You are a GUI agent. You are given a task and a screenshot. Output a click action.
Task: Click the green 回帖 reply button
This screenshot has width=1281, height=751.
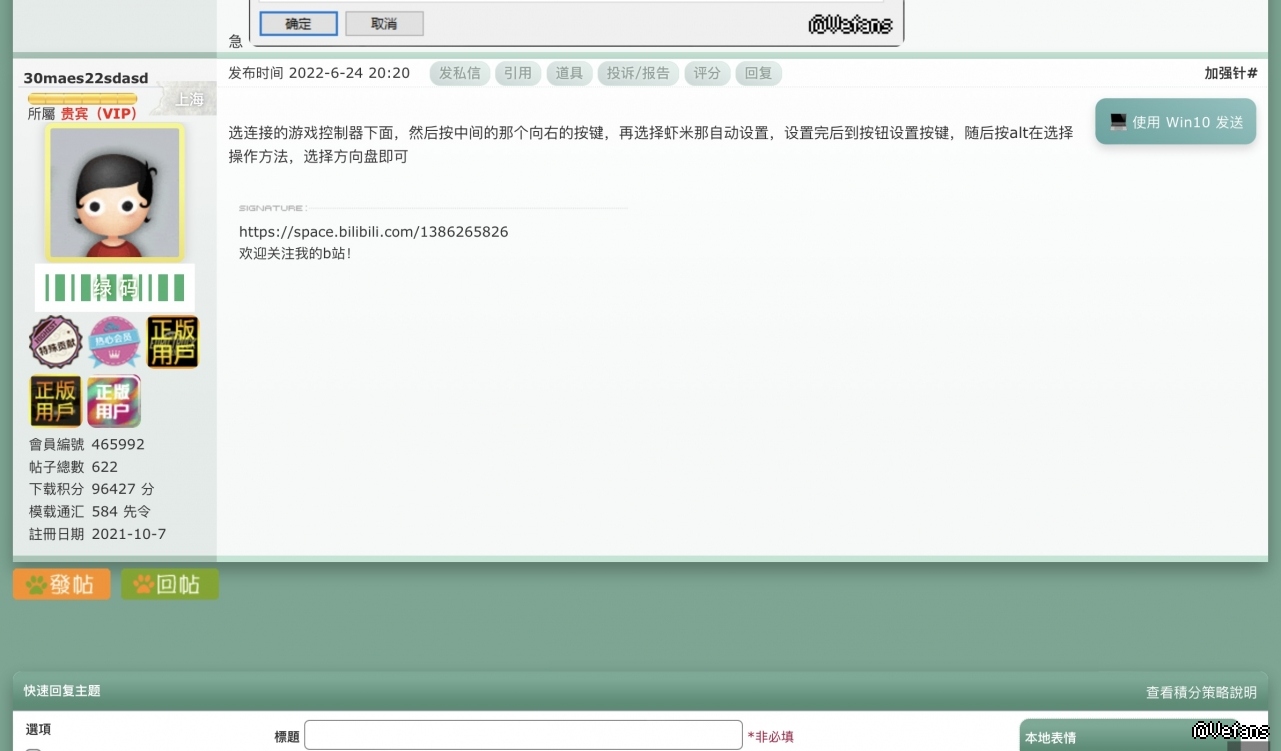tap(170, 584)
